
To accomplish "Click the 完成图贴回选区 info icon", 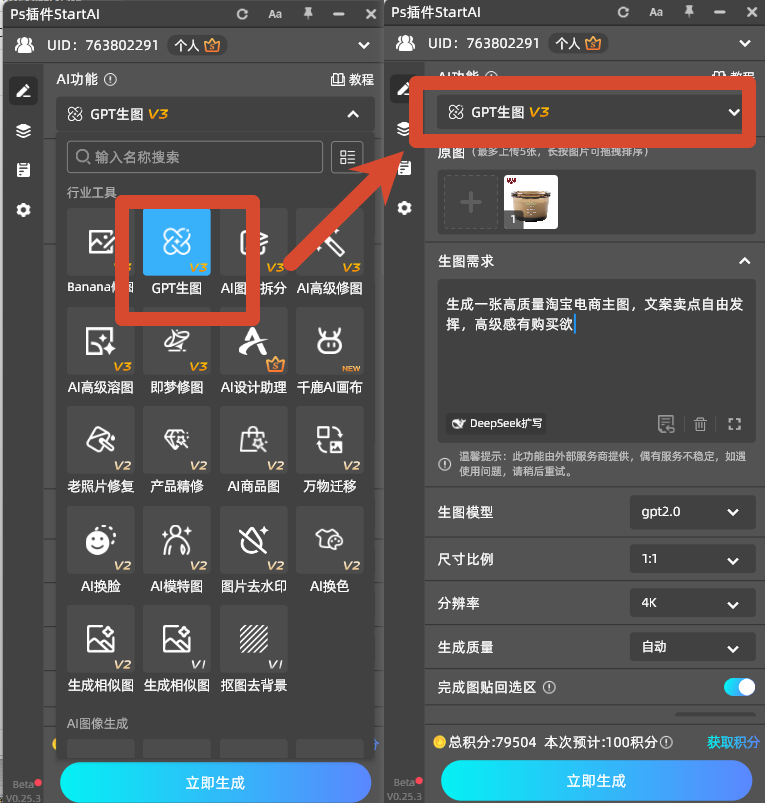I will [x=549, y=687].
